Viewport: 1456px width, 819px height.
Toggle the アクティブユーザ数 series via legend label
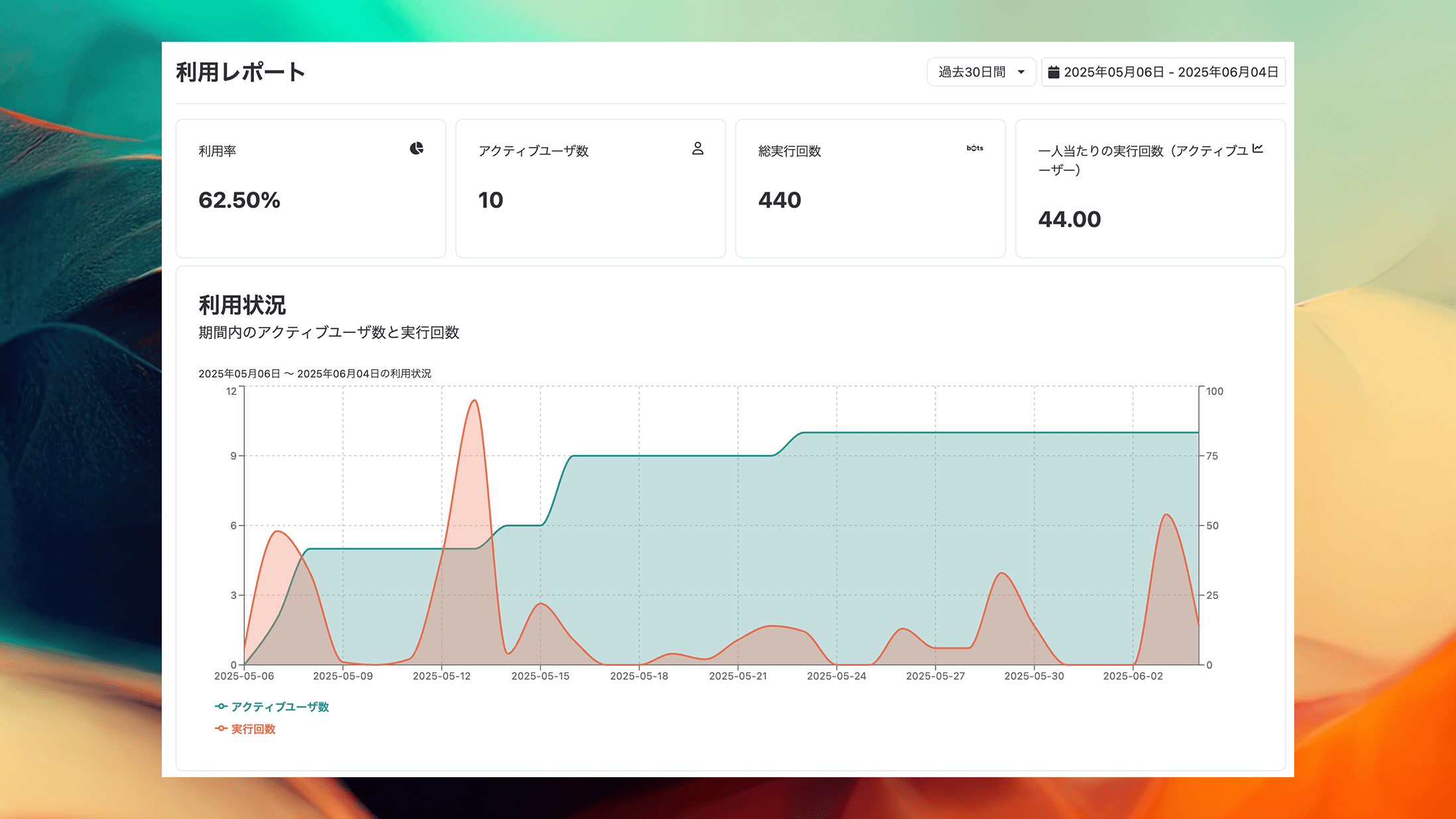click(x=280, y=707)
